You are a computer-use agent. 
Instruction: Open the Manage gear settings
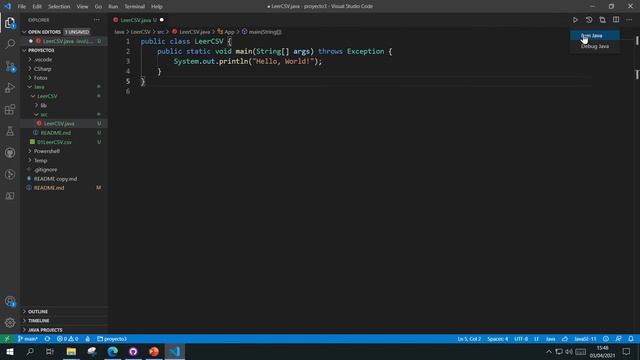pos(10,323)
